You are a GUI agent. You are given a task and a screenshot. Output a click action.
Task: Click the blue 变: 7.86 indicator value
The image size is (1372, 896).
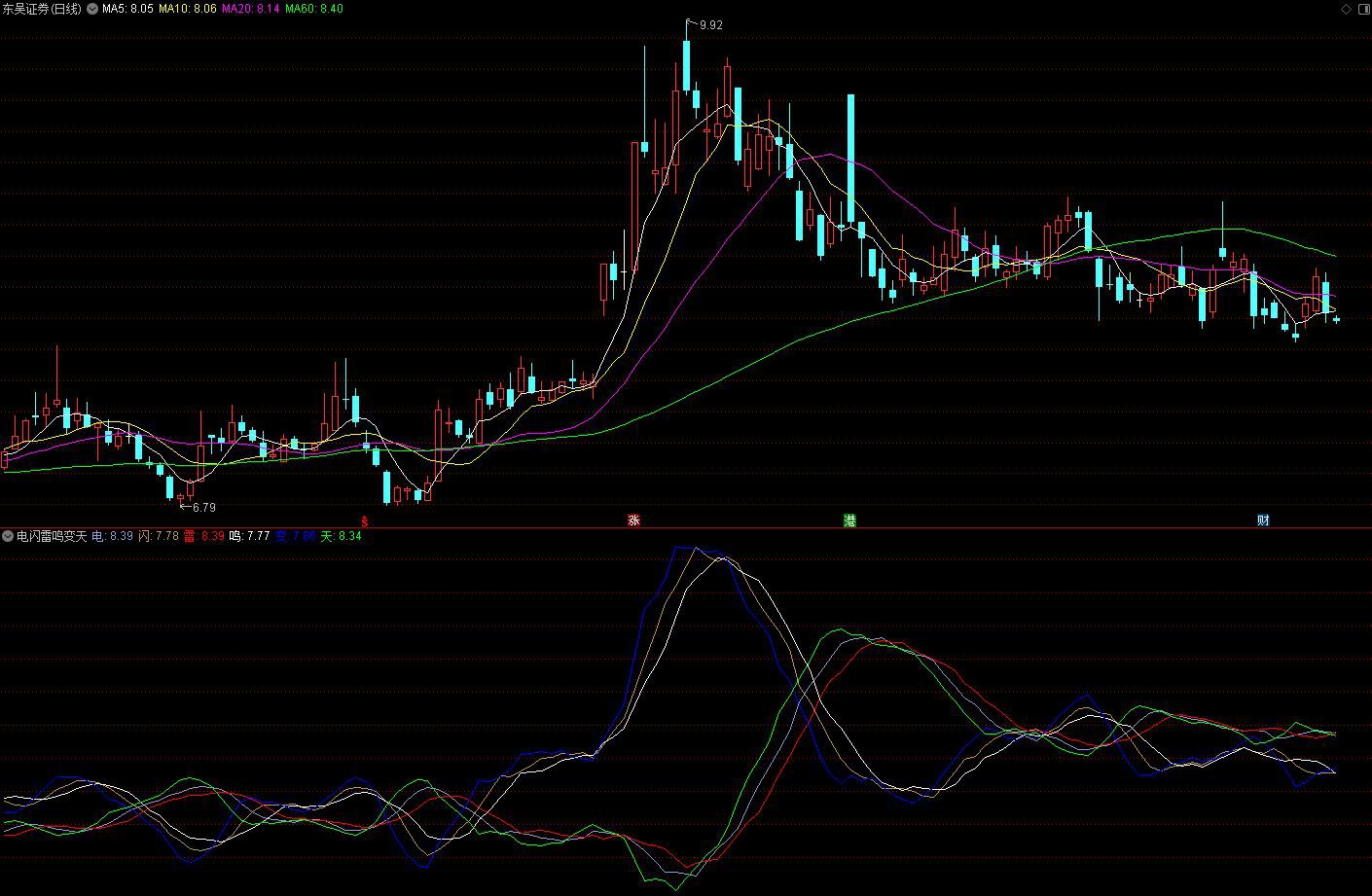pyautogui.click(x=295, y=536)
